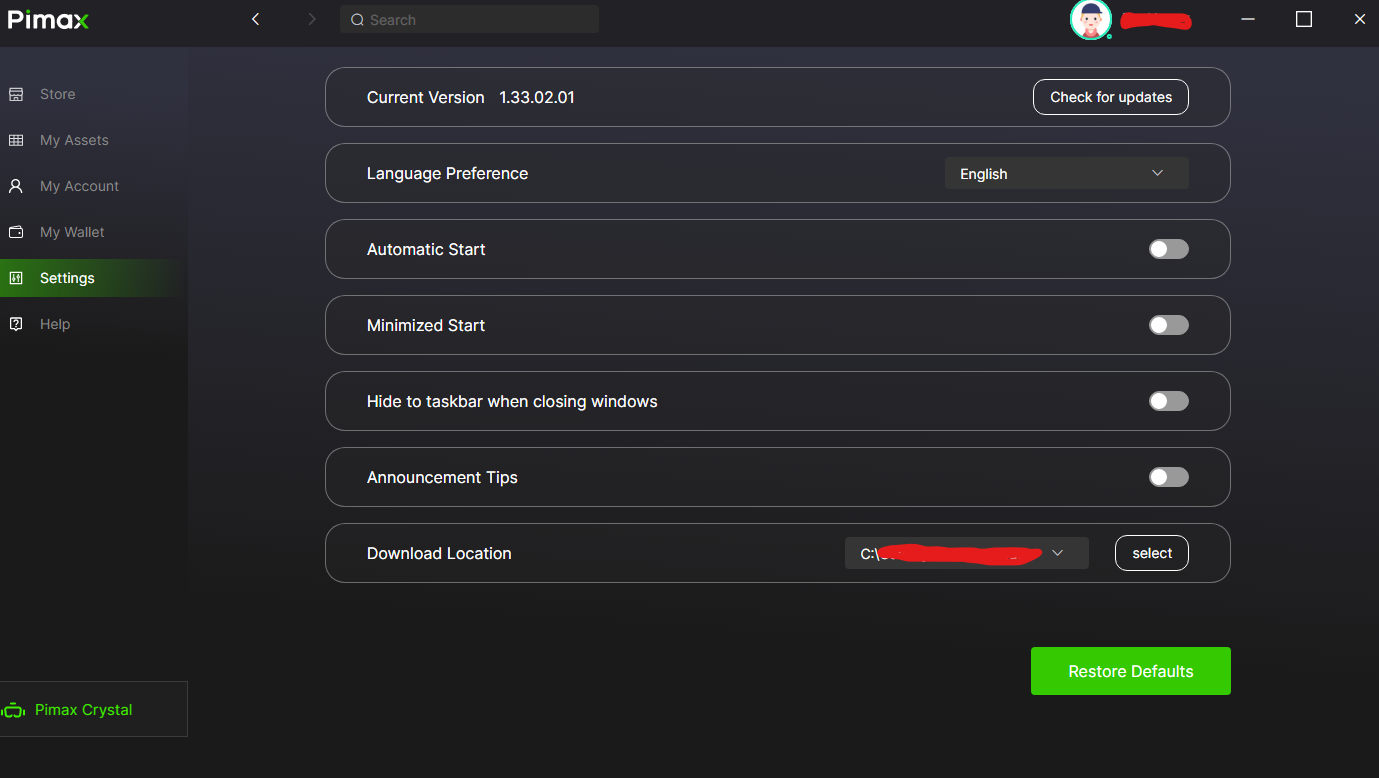Open the Language Preference English dropdown
The image size is (1379, 778).
pos(1067,173)
